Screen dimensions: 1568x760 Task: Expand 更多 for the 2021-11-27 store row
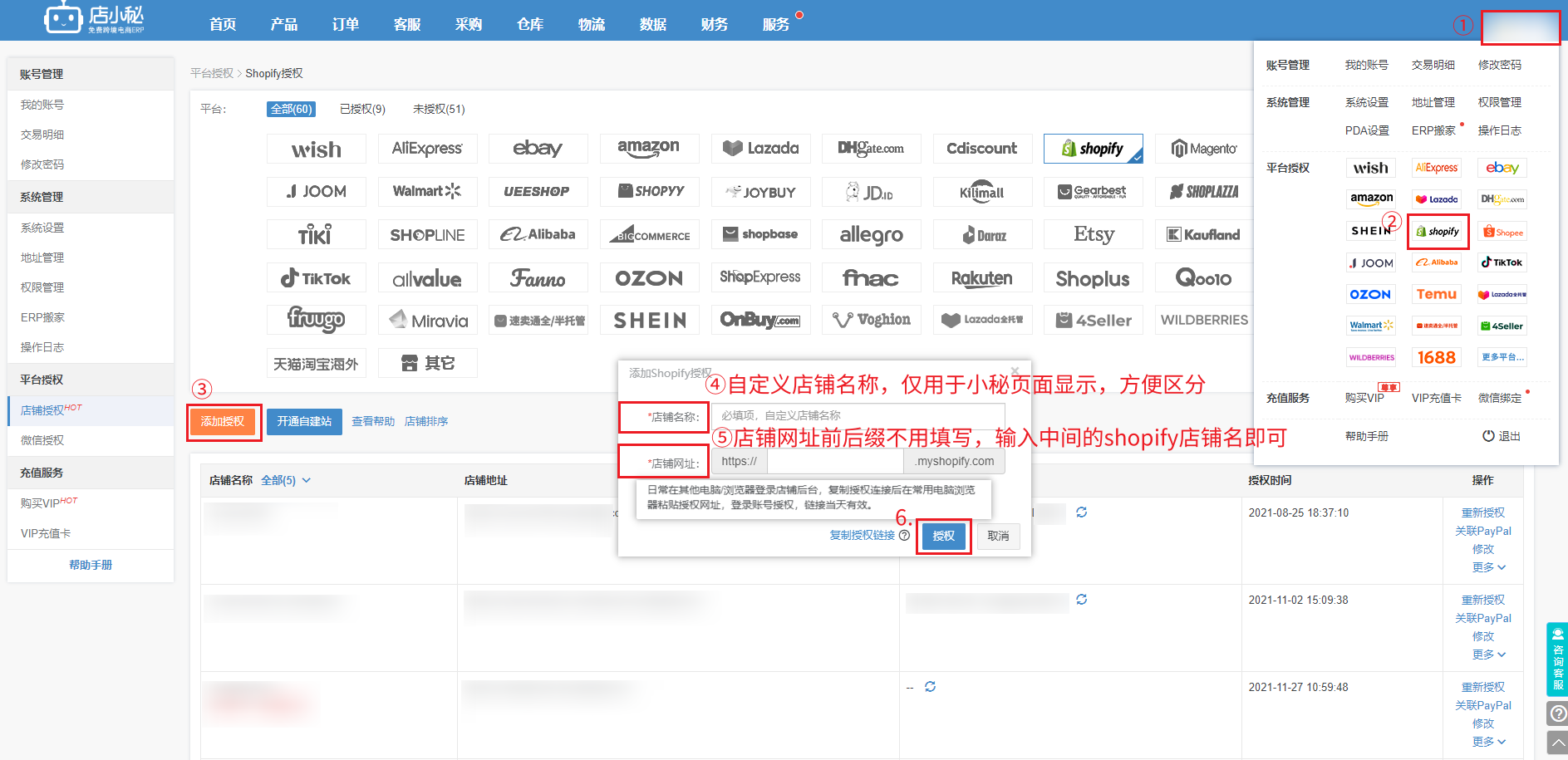[x=1488, y=742]
